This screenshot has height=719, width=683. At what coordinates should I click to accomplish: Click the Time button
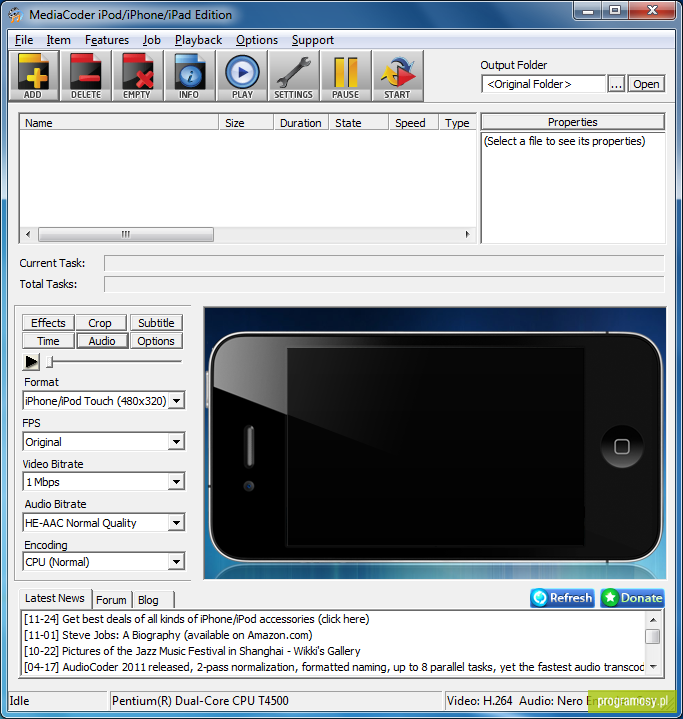[x=48, y=341]
